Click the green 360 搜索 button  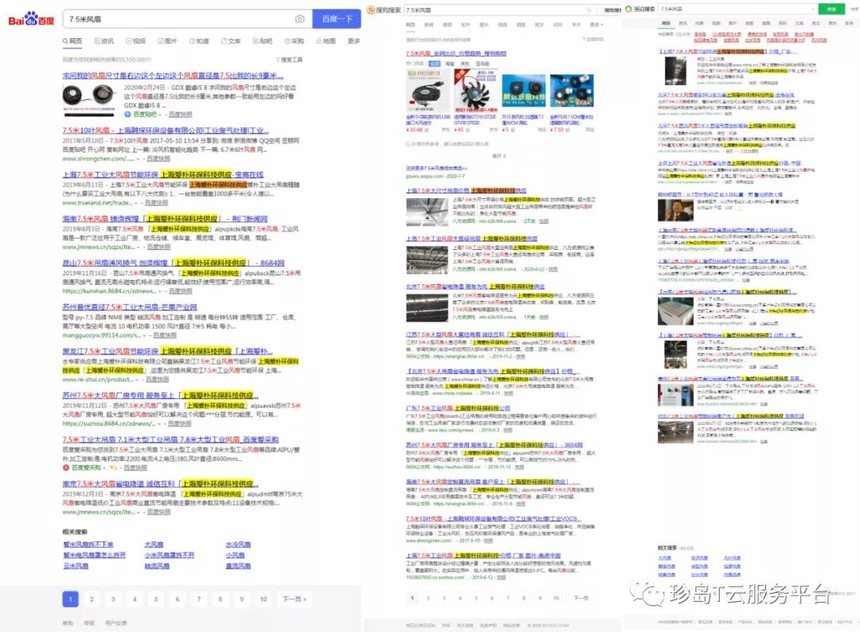831,9
